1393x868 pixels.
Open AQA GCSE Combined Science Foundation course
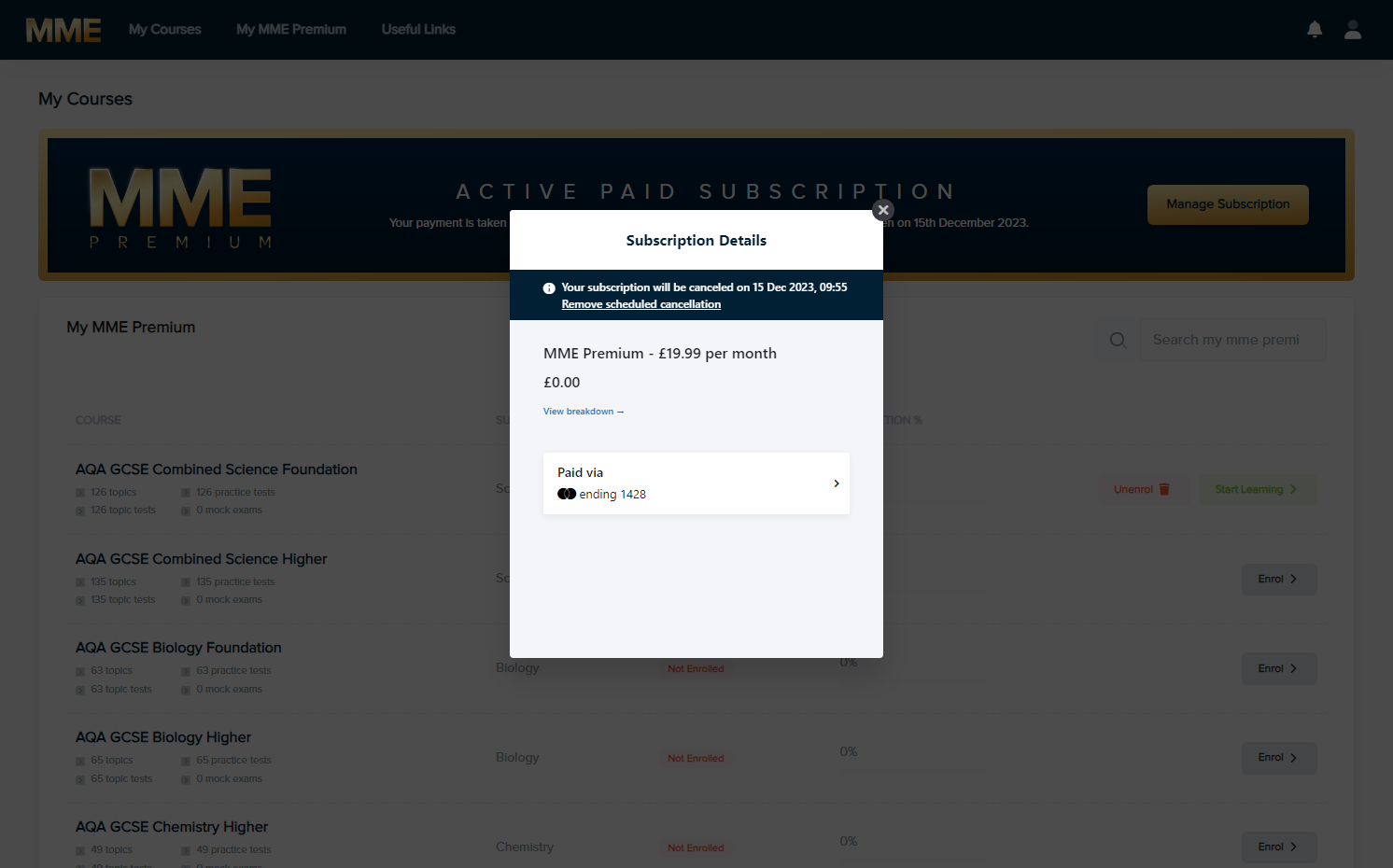pos(217,469)
